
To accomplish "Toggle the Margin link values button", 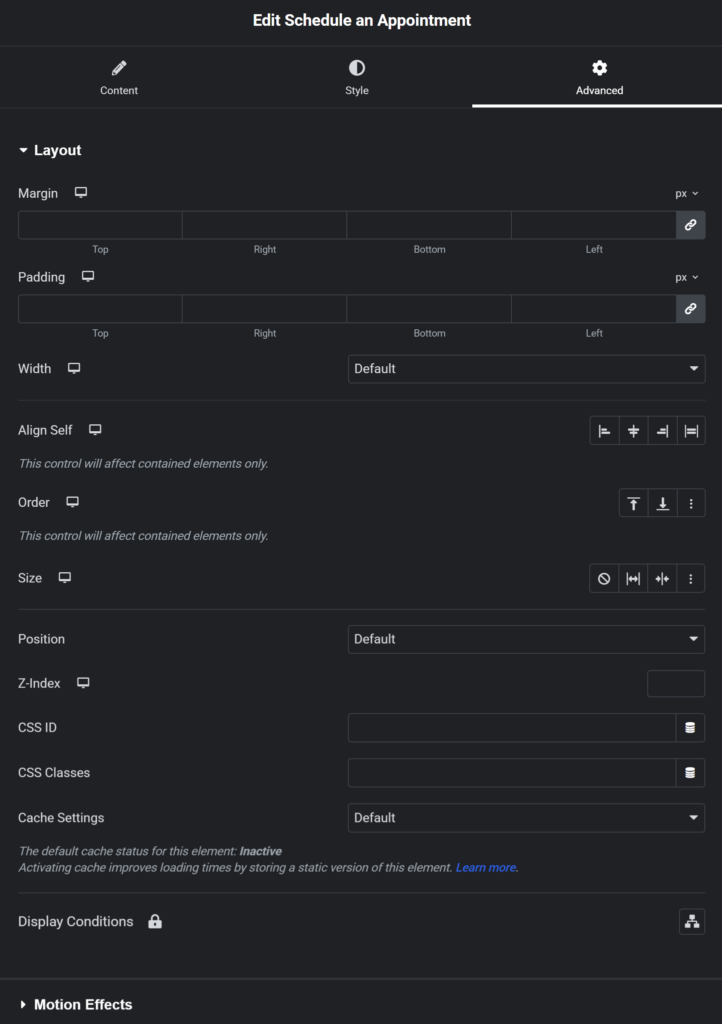I will click(x=691, y=225).
